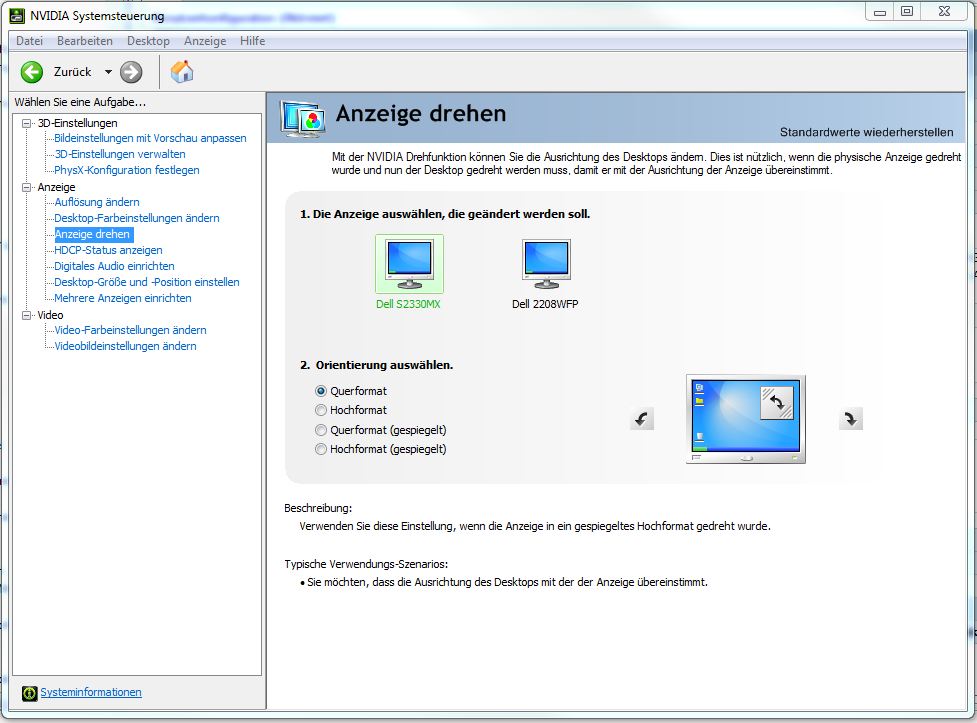This screenshot has height=723, width=977.
Task: Click the NVIDIA title bar icon
Action: [17, 16]
